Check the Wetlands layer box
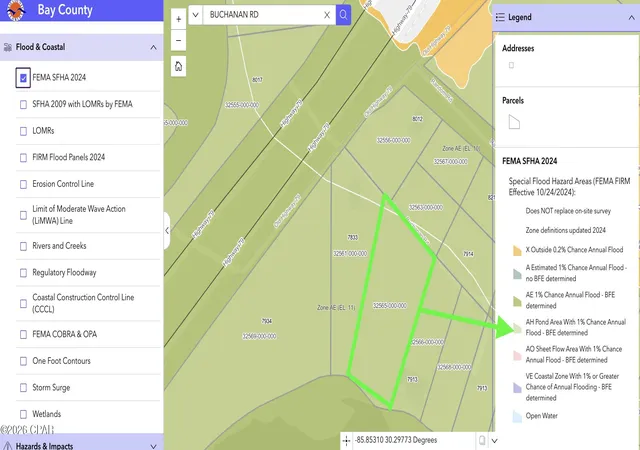 pos(23,414)
